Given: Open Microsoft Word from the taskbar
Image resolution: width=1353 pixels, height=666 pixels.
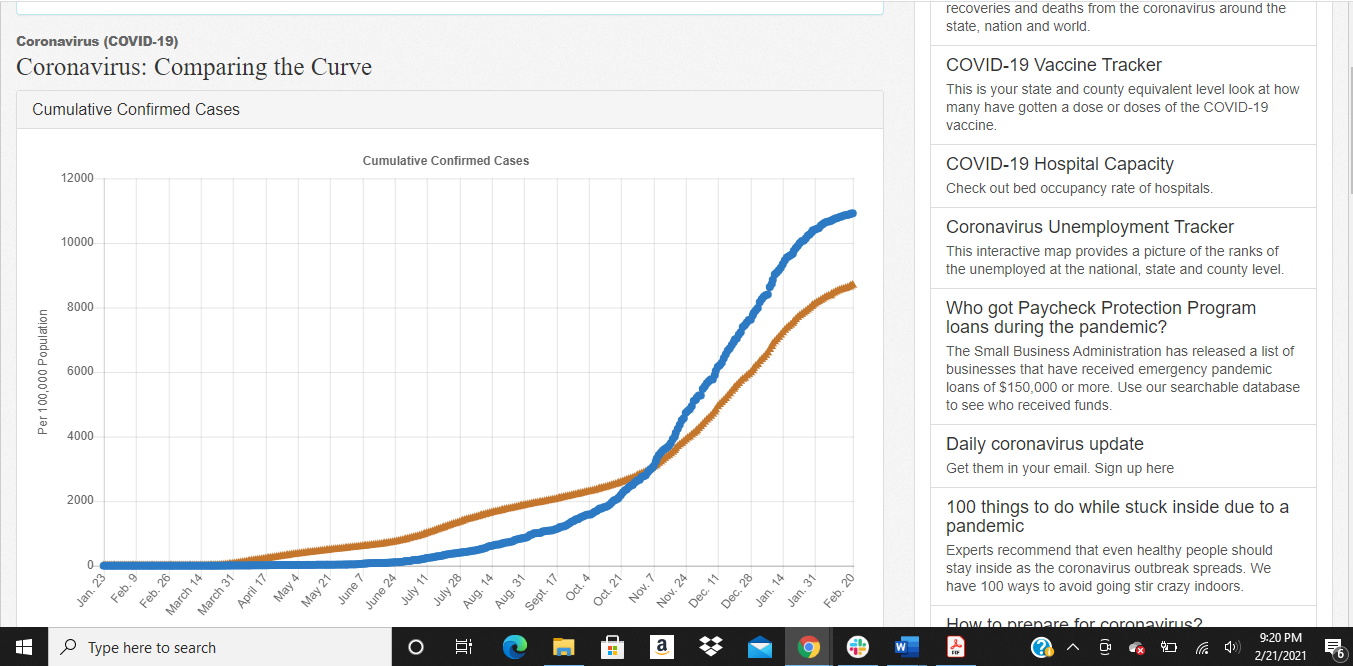Looking at the screenshot, I should [907, 647].
